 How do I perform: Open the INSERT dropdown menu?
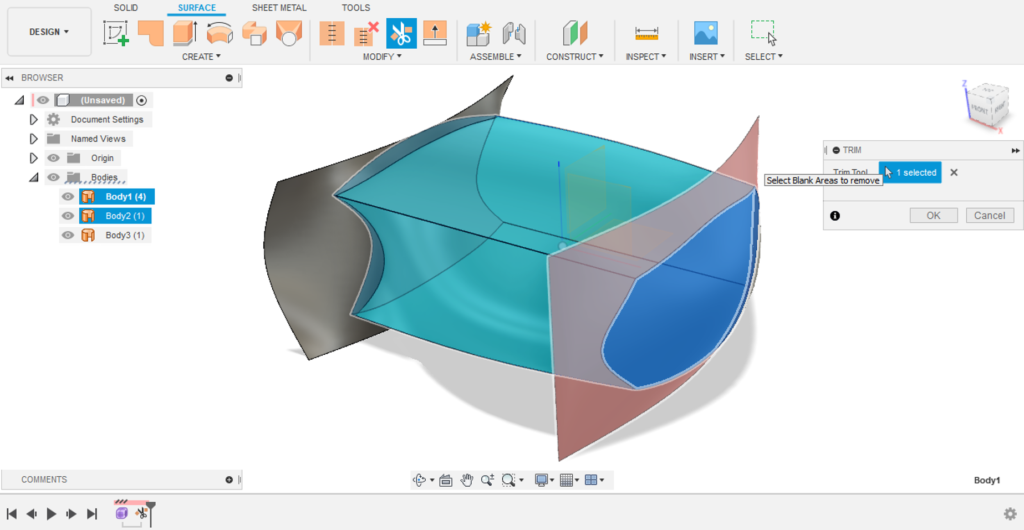click(707, 57)
